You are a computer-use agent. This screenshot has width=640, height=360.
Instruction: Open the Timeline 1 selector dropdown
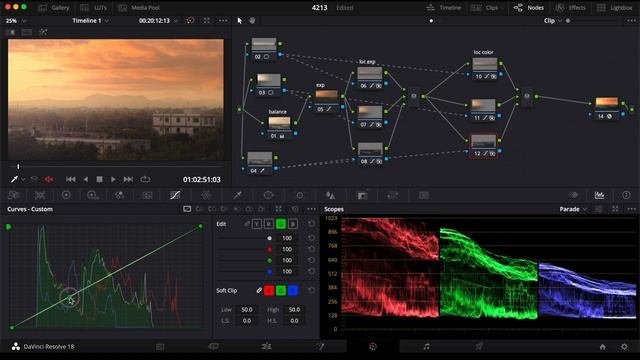pos(91,20)
